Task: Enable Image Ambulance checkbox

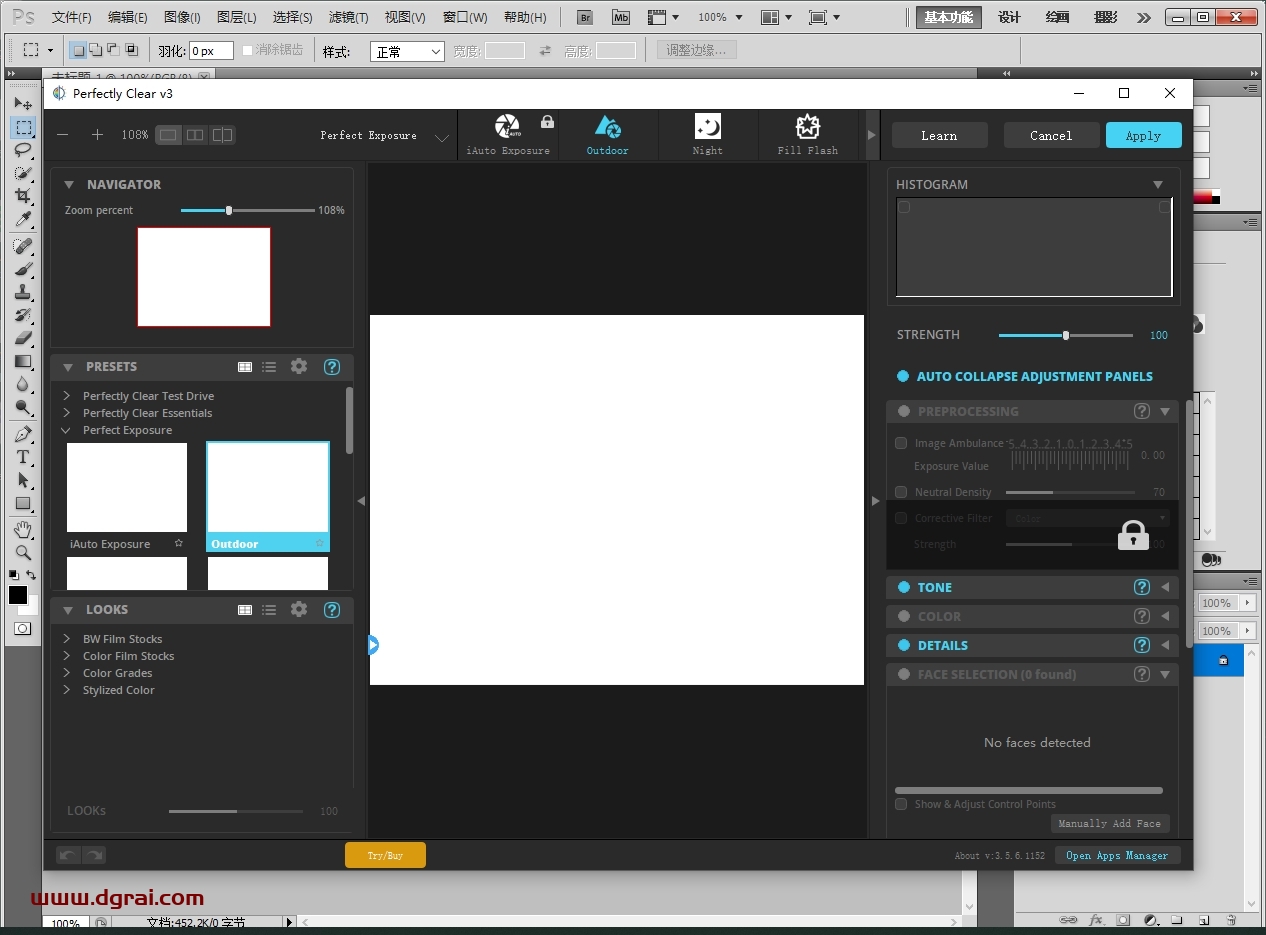Action: click(901, 443)
